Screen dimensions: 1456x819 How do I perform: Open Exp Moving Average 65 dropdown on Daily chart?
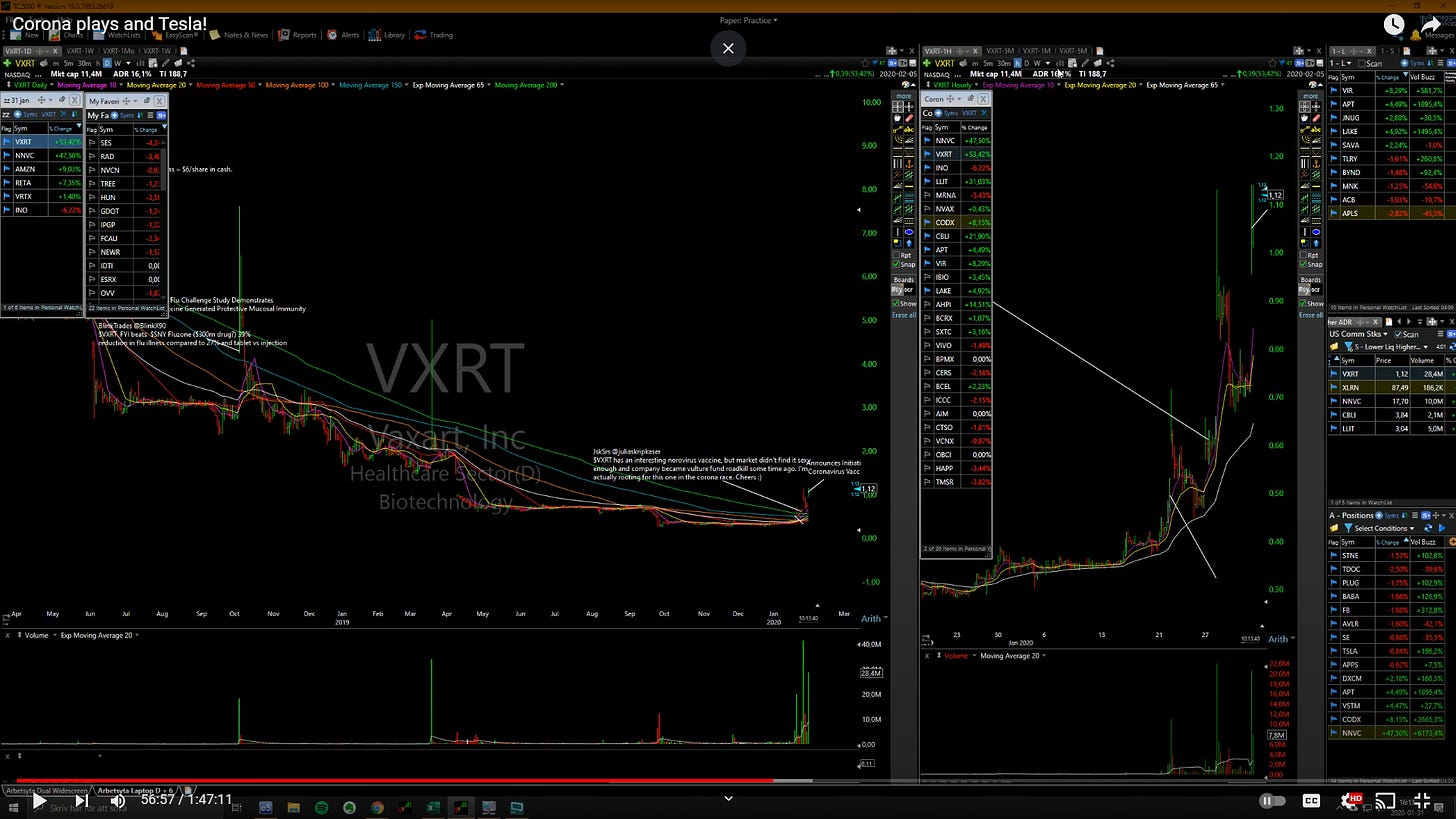(490, 84)
